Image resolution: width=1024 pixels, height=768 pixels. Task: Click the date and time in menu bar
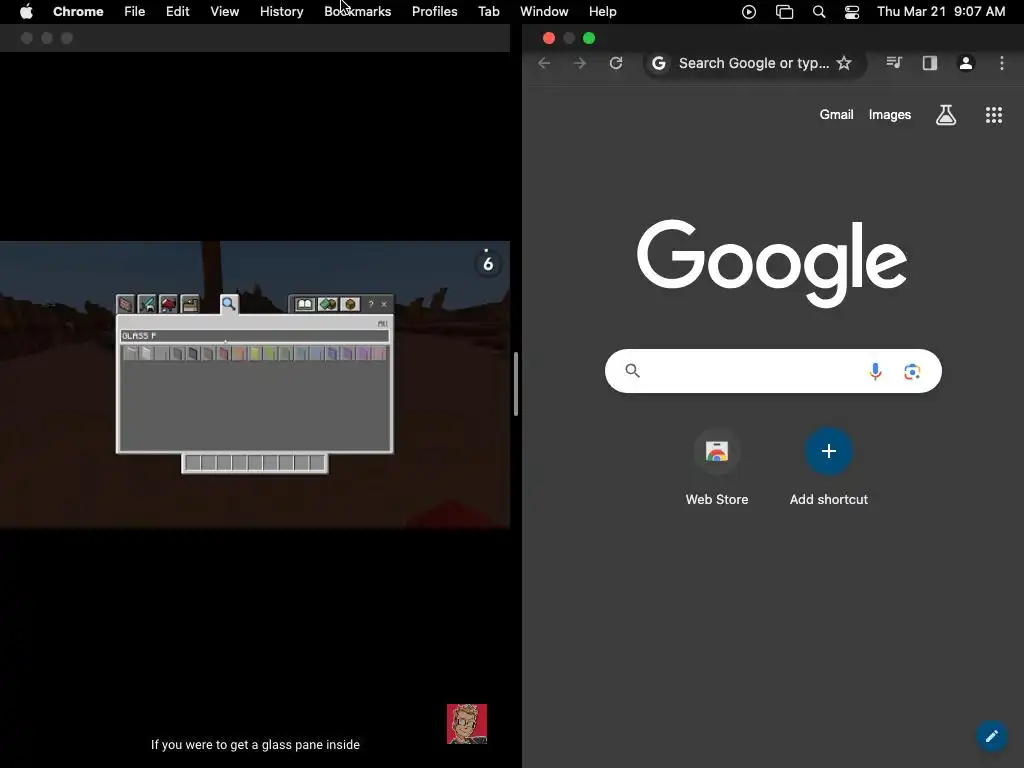941,11
